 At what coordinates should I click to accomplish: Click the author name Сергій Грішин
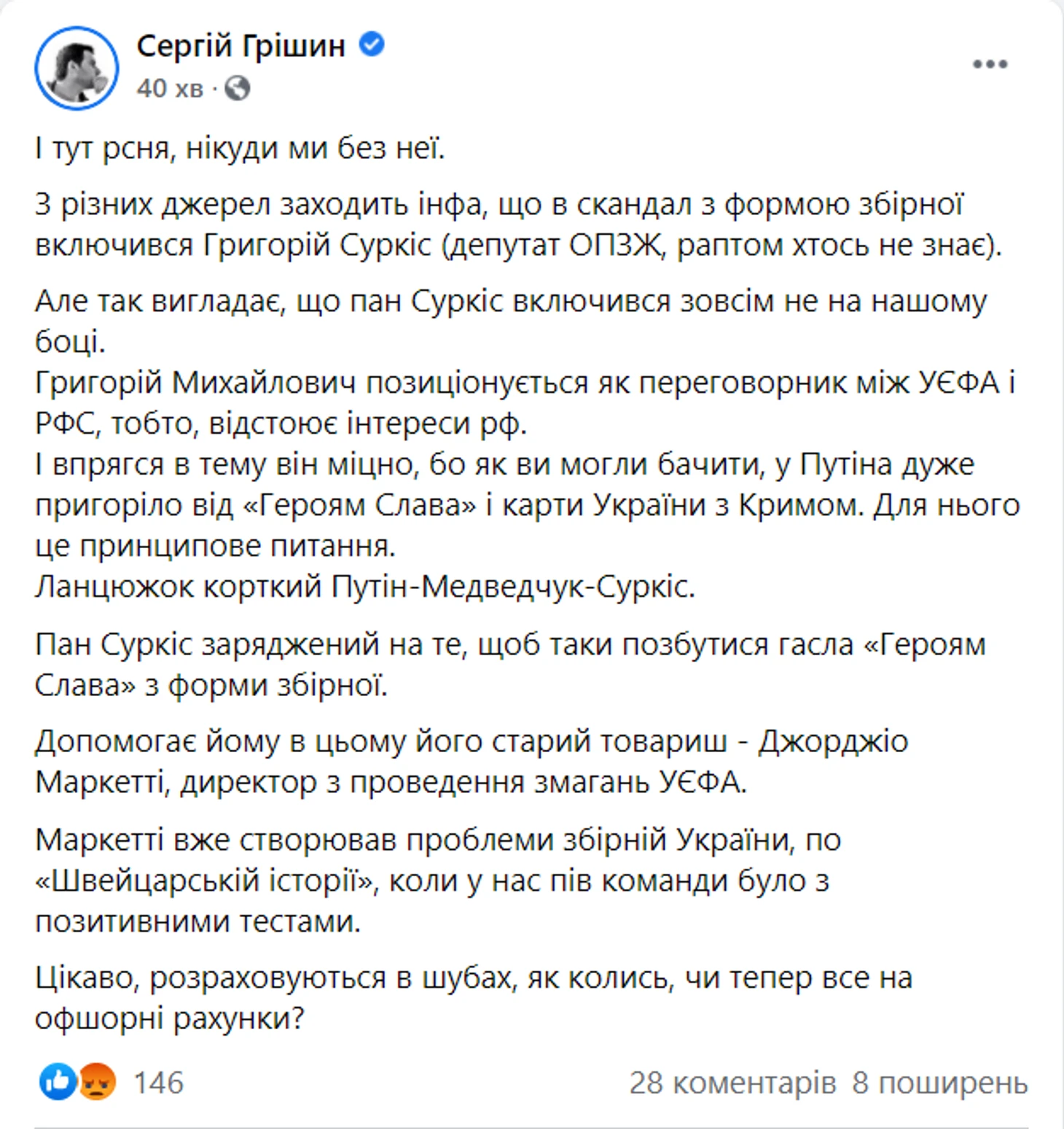[x=241, y=46]
